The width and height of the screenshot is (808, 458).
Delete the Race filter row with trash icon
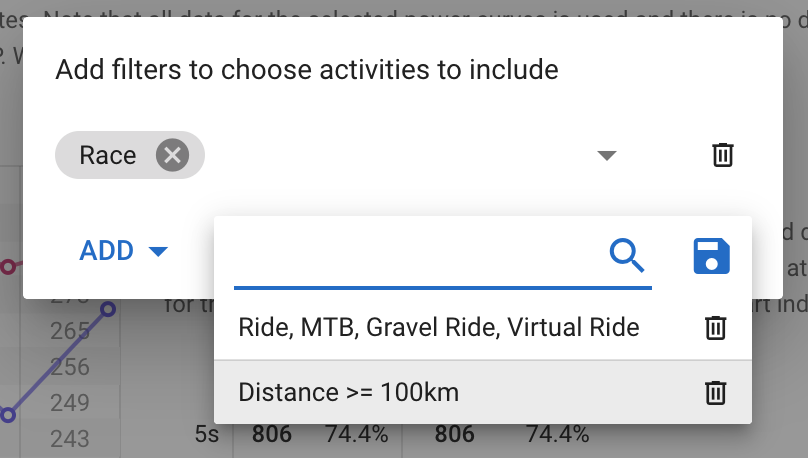(722, 155)
